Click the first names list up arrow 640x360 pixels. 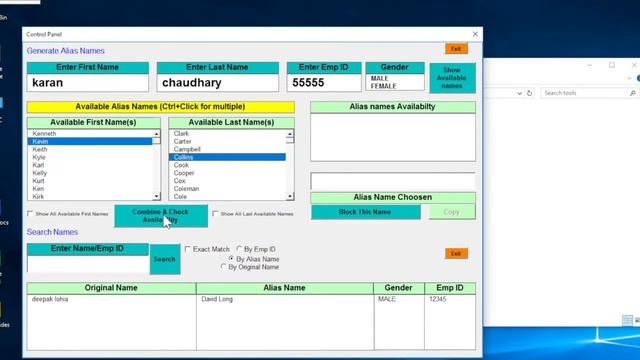156,134
